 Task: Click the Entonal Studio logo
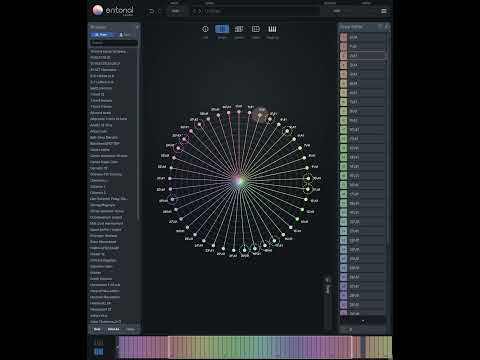112,10
